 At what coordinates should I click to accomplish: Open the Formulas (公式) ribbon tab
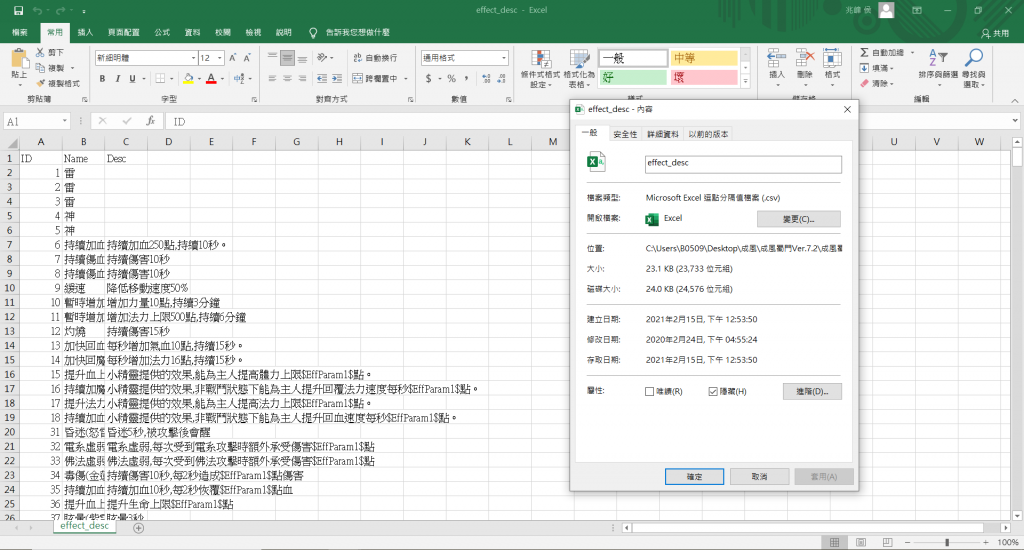pos(162,32)
